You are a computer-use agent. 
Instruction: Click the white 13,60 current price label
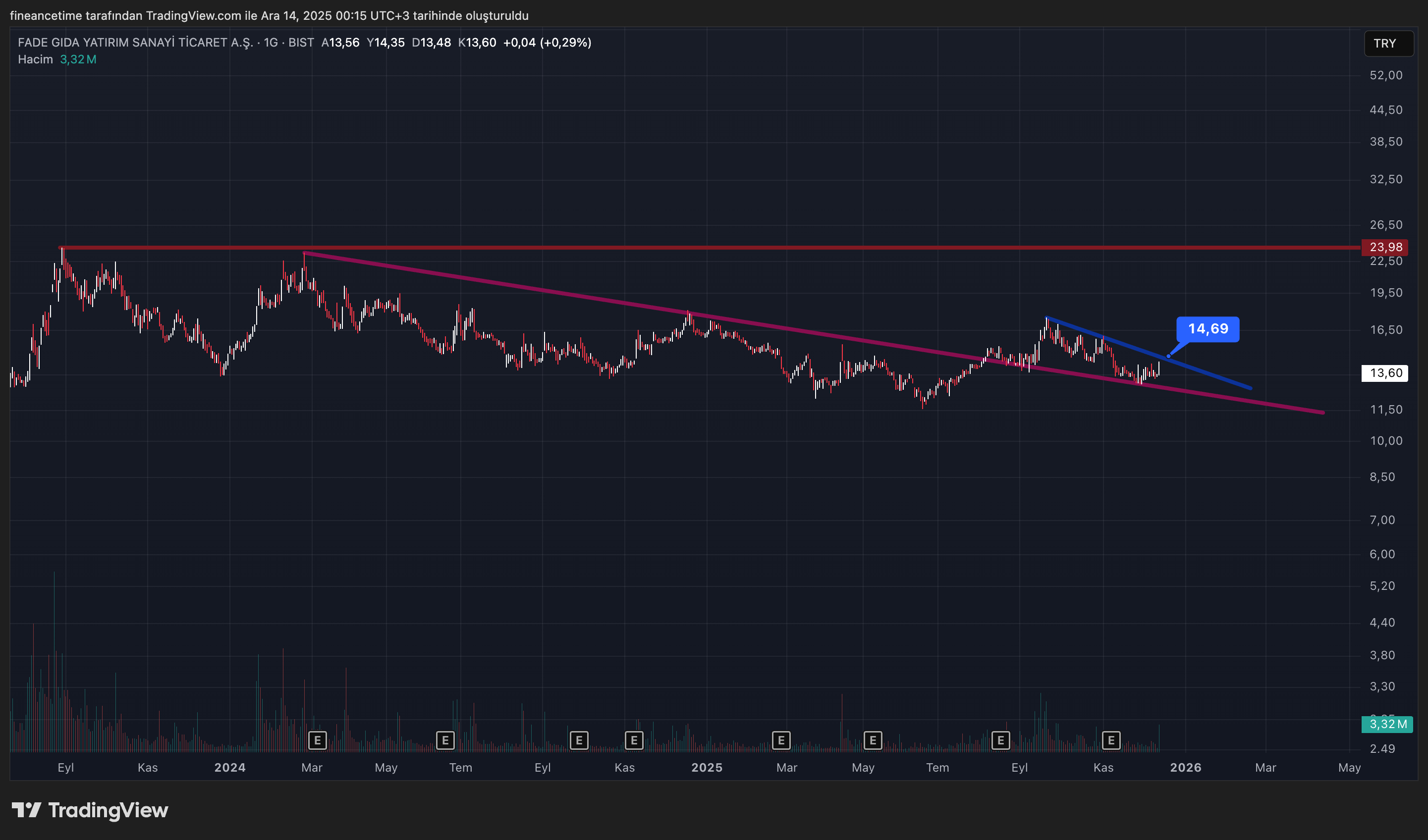click(x=1385, y=373)
